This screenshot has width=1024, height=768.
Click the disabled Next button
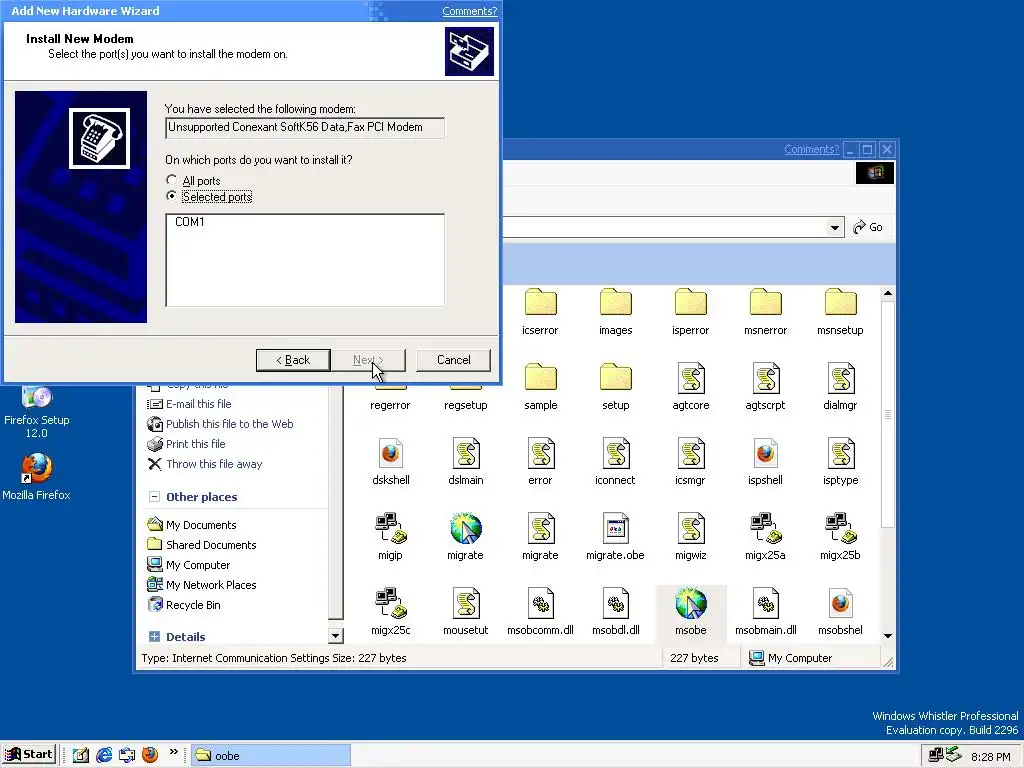(368, 360)
